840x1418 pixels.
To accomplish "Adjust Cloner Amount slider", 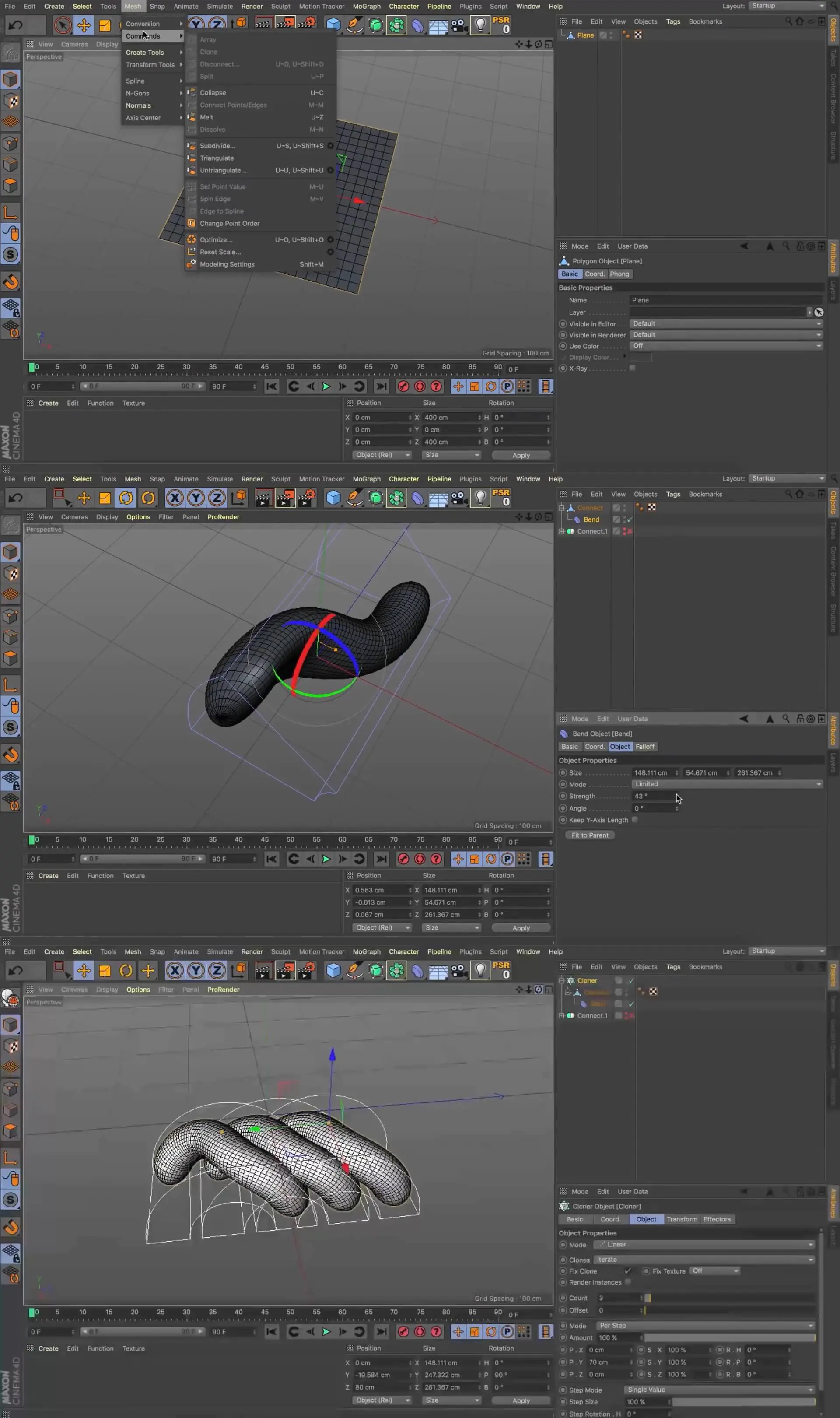I will click(x=730, y=1337).
